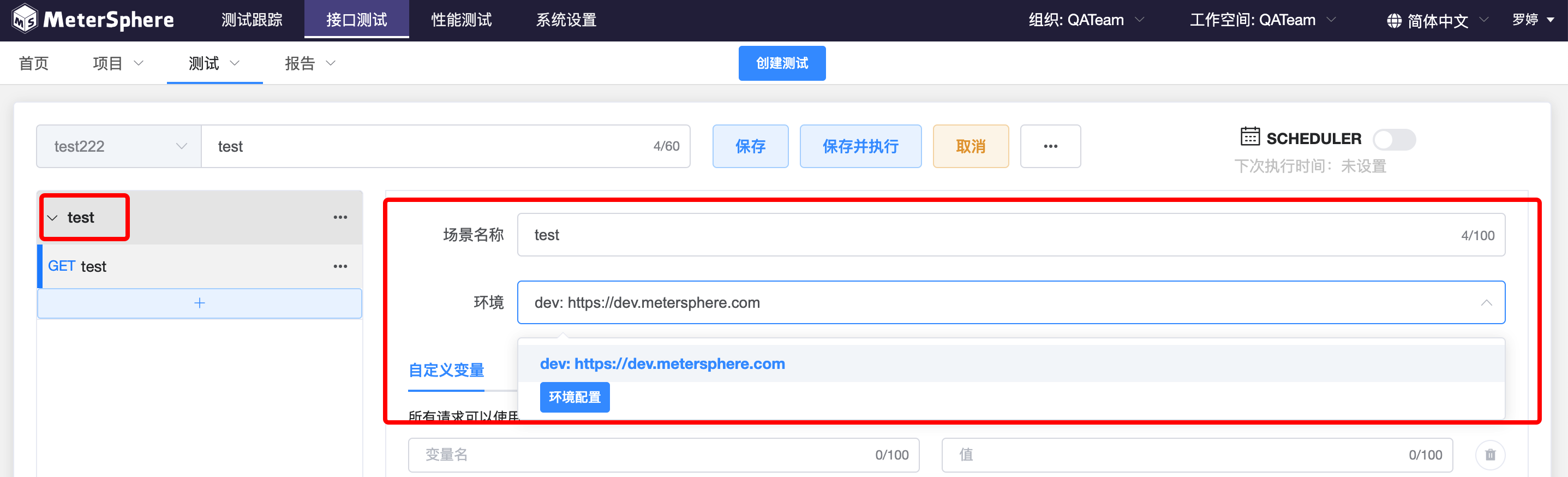Click 保存并执行 button
The height and width of the screenshot is (477, 1568).
[x=861, y=146]
